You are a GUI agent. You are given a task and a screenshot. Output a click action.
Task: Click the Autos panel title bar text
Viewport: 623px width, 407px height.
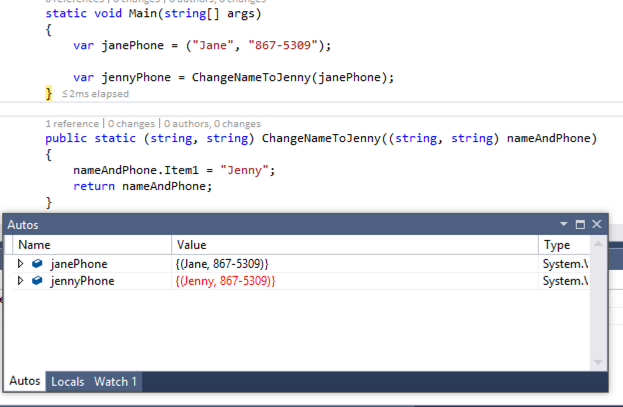23,225
